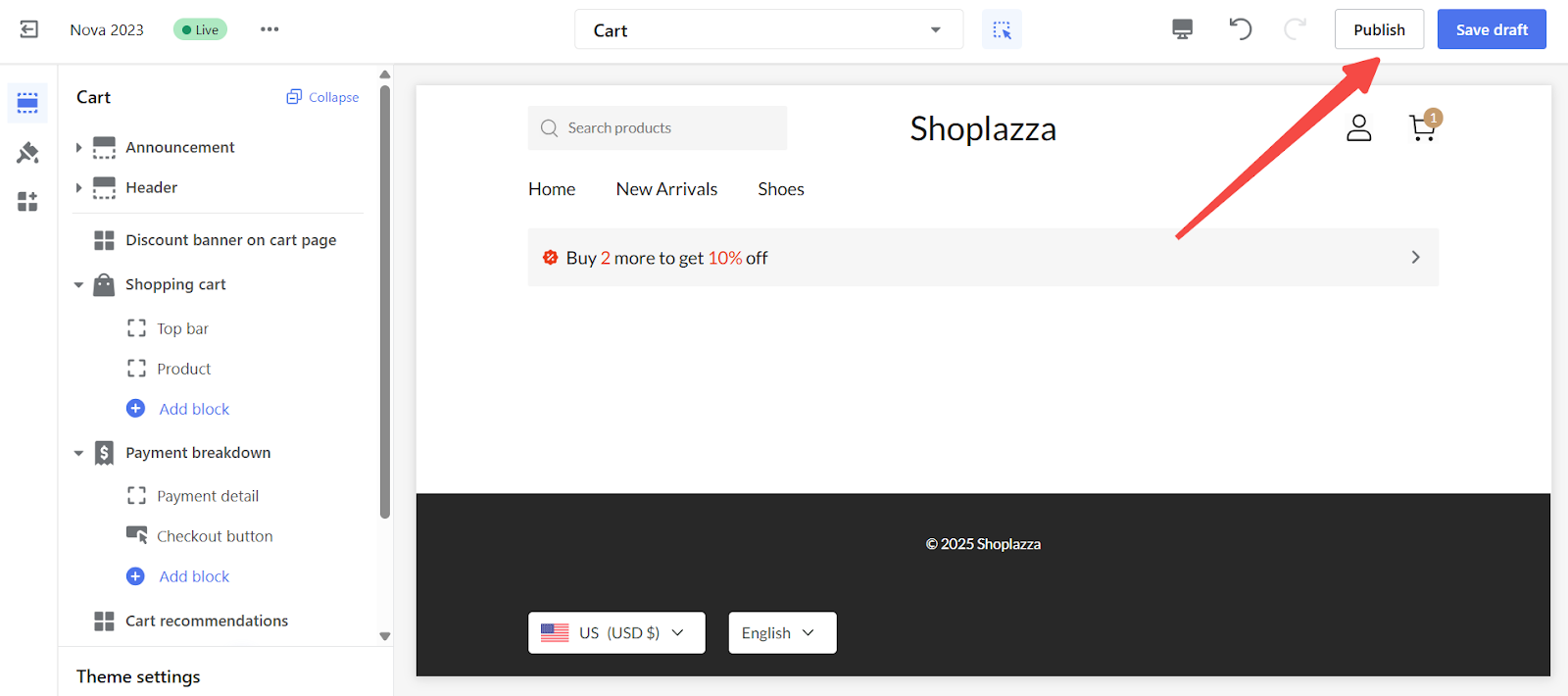Click Add block under Shopping cart
1568x696 pixels.
(194, 409)
